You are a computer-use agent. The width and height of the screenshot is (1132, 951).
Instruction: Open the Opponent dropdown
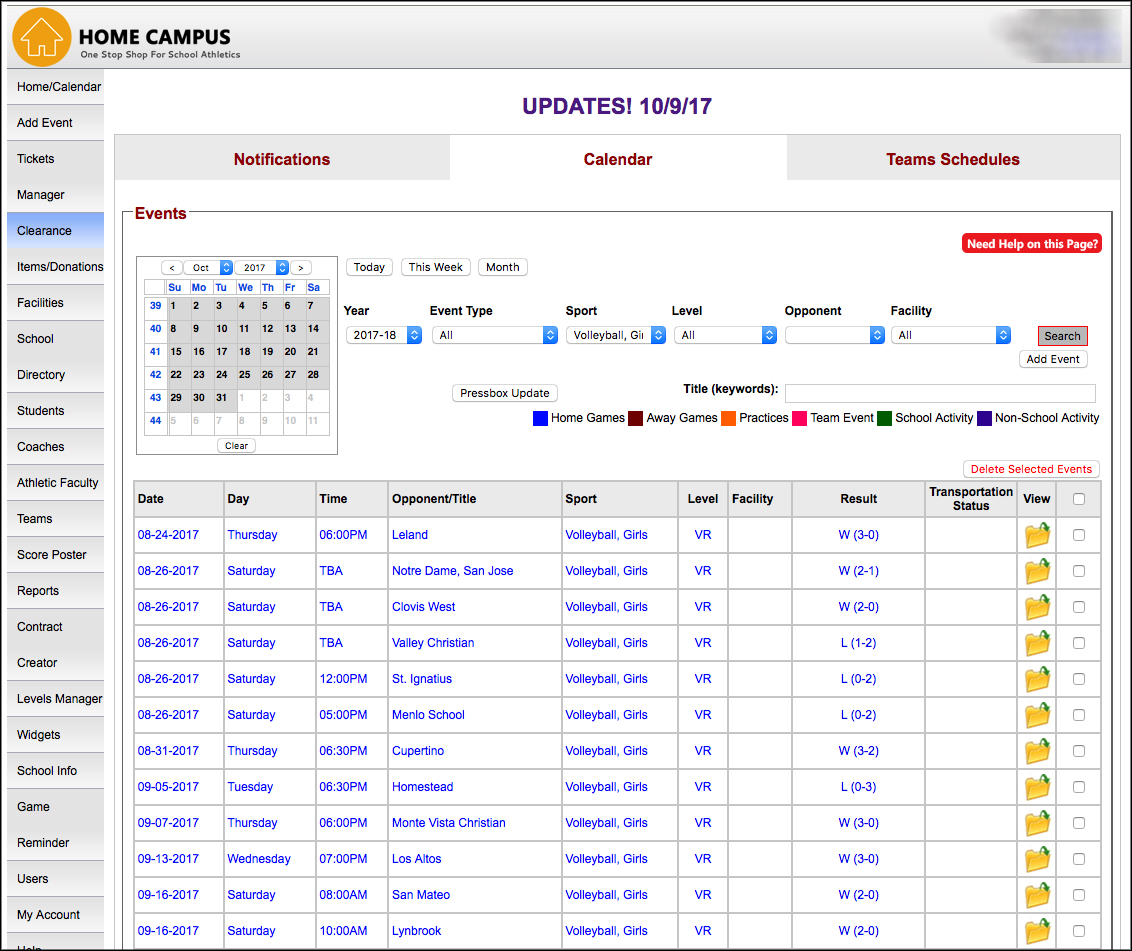(835, 335)
